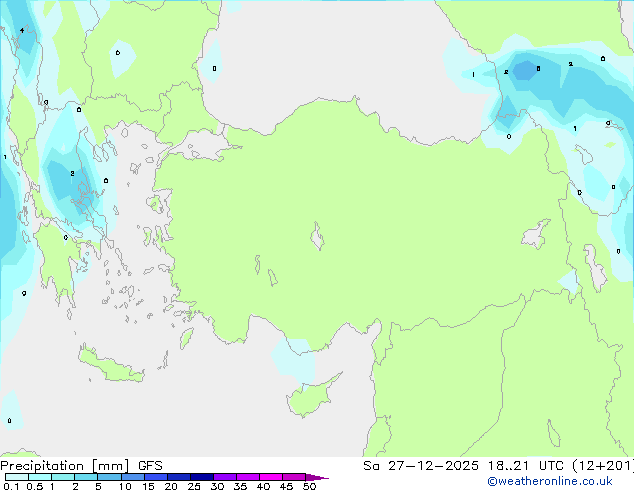Viewport: 634px width, 490px height.
Task: Click the 'Precipitation [mm] GFS' title text
Action: tap(81, 466)
